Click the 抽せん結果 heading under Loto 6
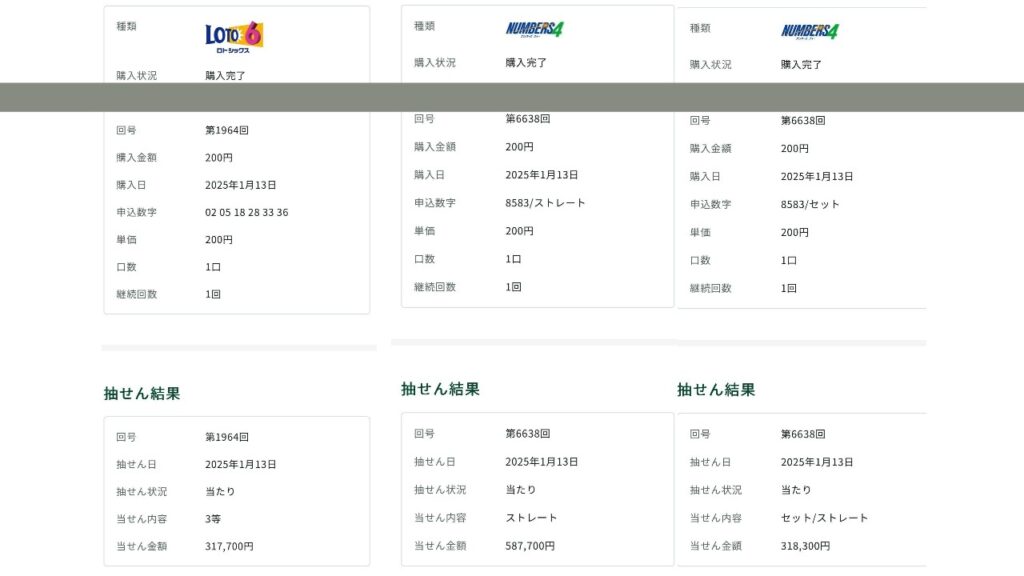1024x576 pixels. tap(142, 393)
